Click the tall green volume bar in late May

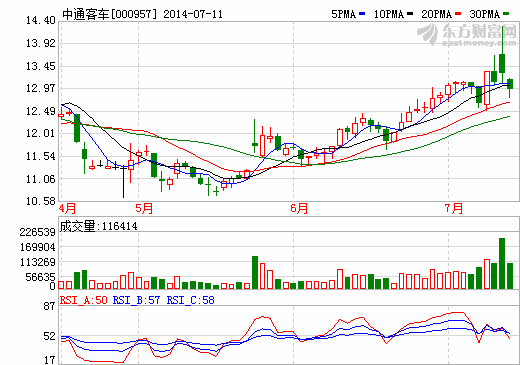click(x=255, y=272)
